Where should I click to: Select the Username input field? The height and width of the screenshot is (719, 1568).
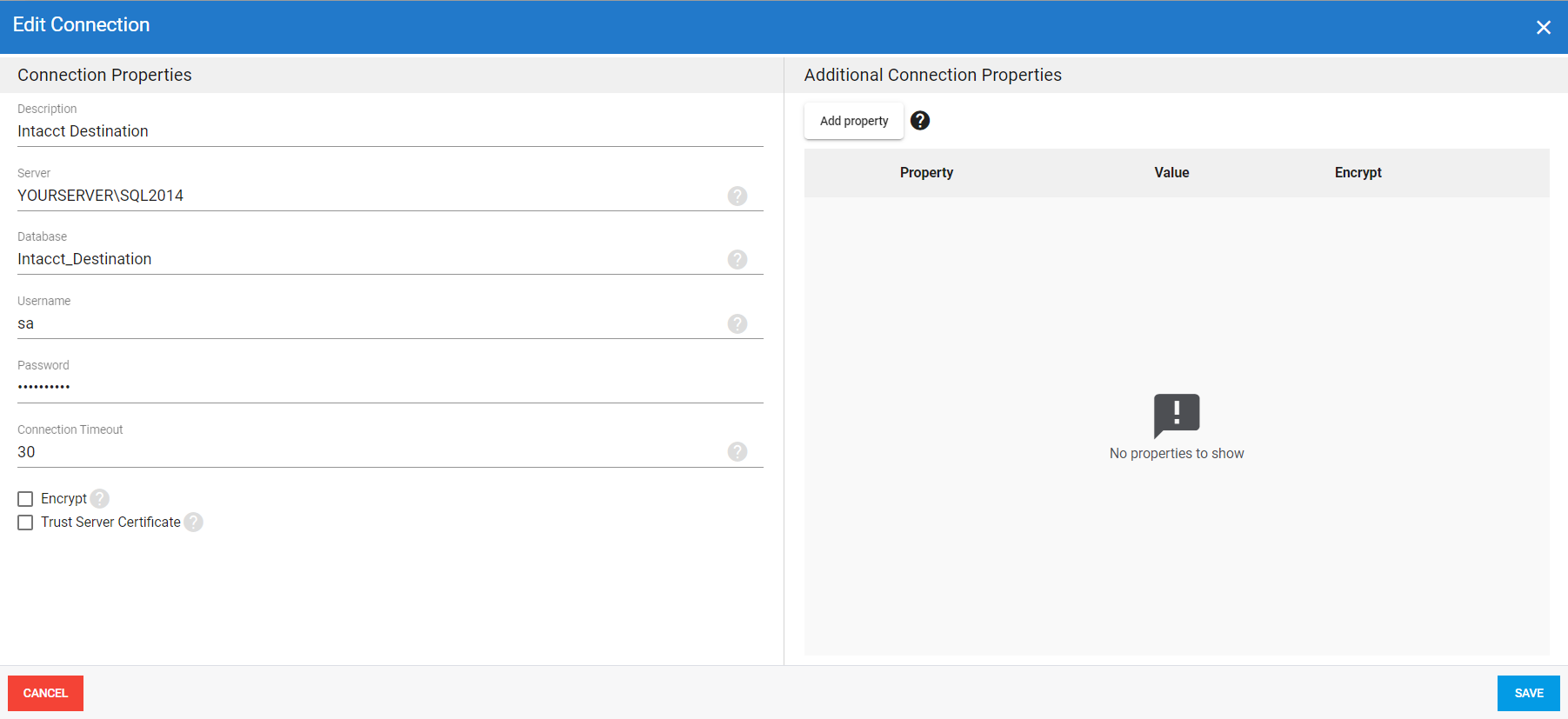click(365, 323)
